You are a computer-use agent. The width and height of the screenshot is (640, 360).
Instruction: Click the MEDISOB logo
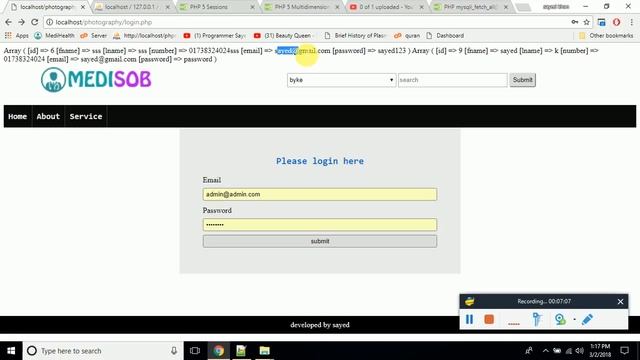click(96, 79)
